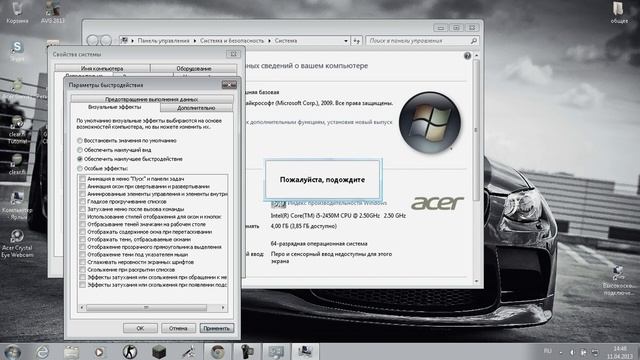Close the Свойства системы dialog
The height and width of the screenshot is (360, 640).
click(x=233, y=54)
